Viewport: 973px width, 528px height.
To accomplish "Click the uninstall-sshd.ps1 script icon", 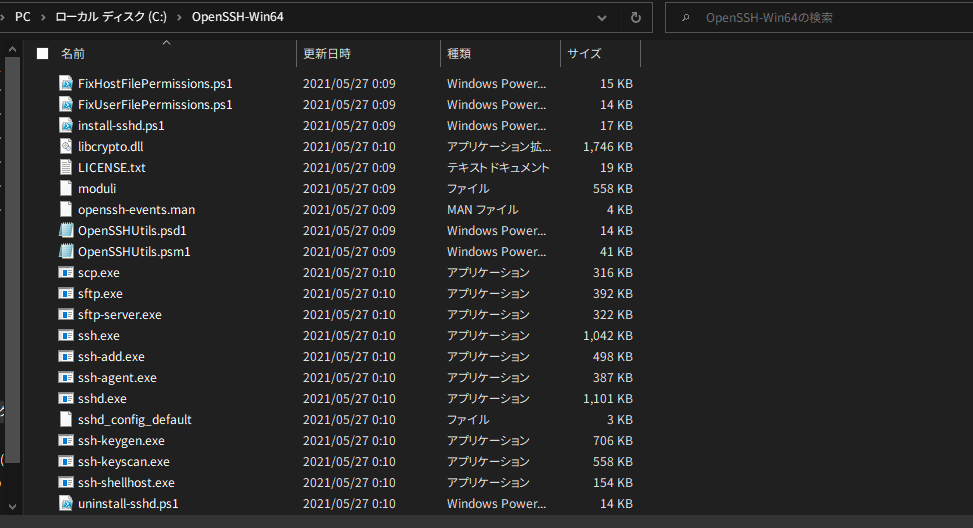I will (66, 503).
